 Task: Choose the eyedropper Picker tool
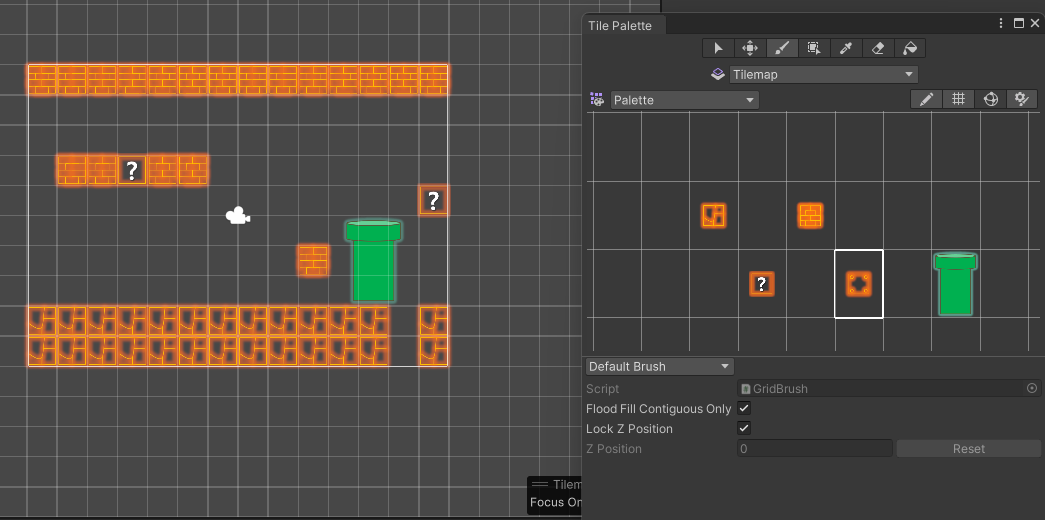[x=846, y=48]
